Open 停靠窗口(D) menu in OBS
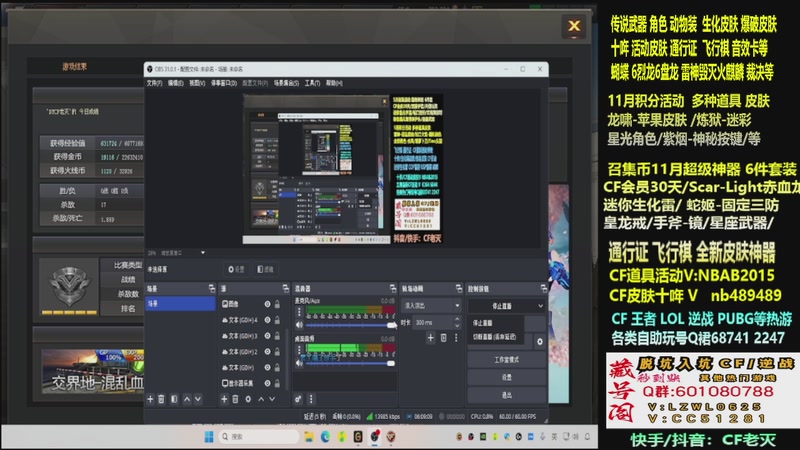Screen dimensions: 800x450 [x=224, y=83]
